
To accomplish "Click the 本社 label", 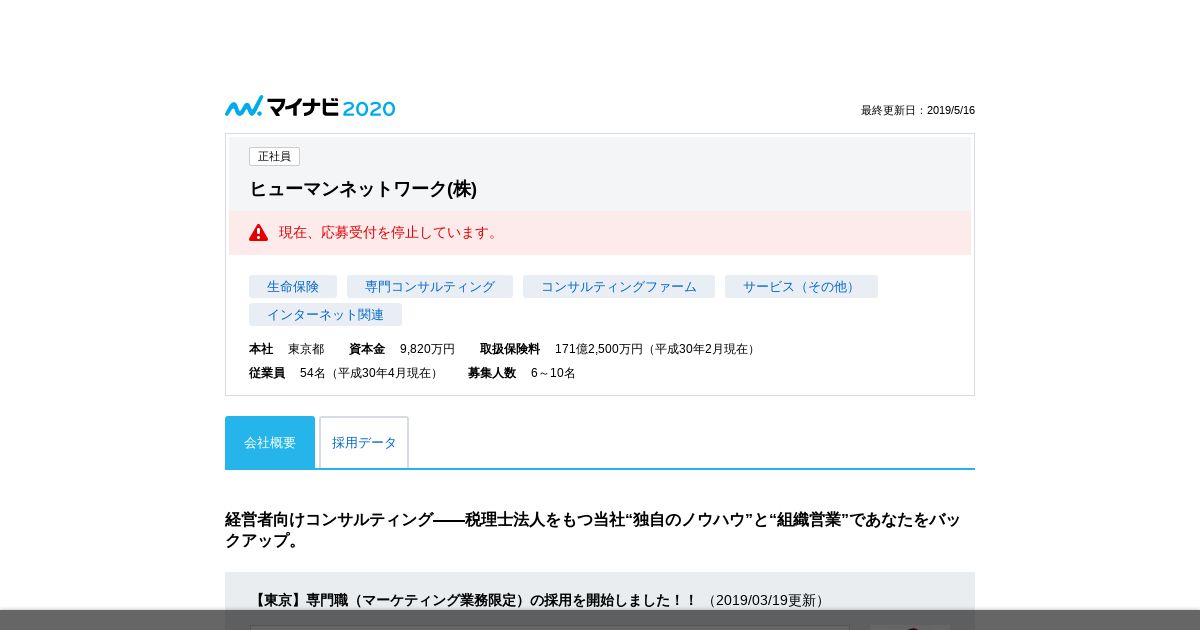I will tap(261, 349).
